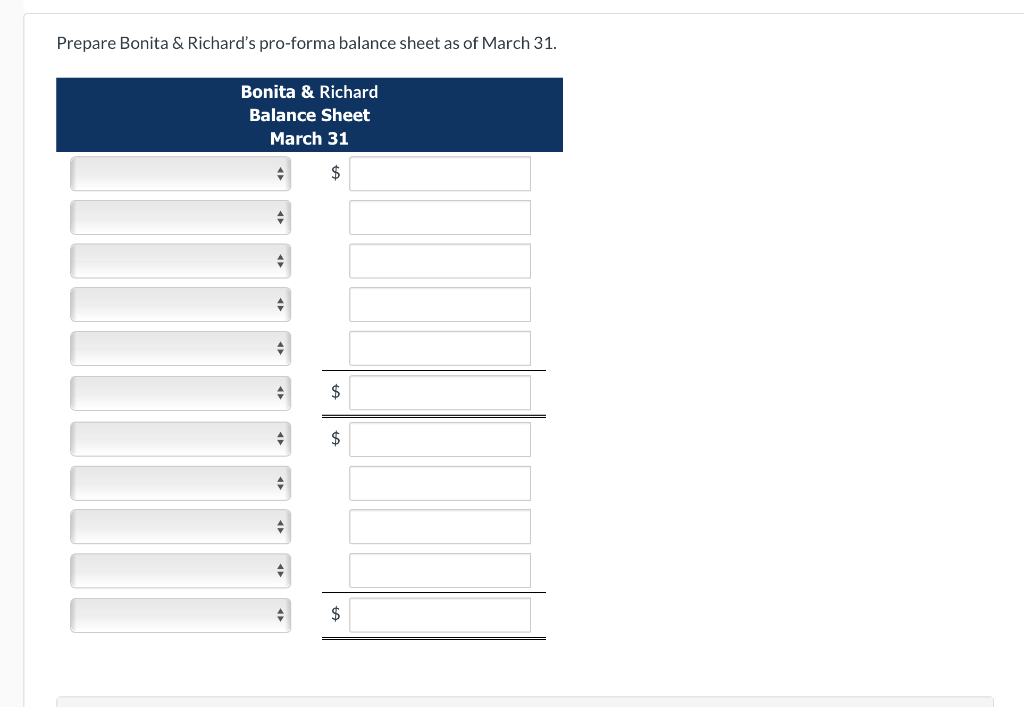This screenshot has height=707, width=1024.
Task: Click the final total amount input field
Action: 440,615
